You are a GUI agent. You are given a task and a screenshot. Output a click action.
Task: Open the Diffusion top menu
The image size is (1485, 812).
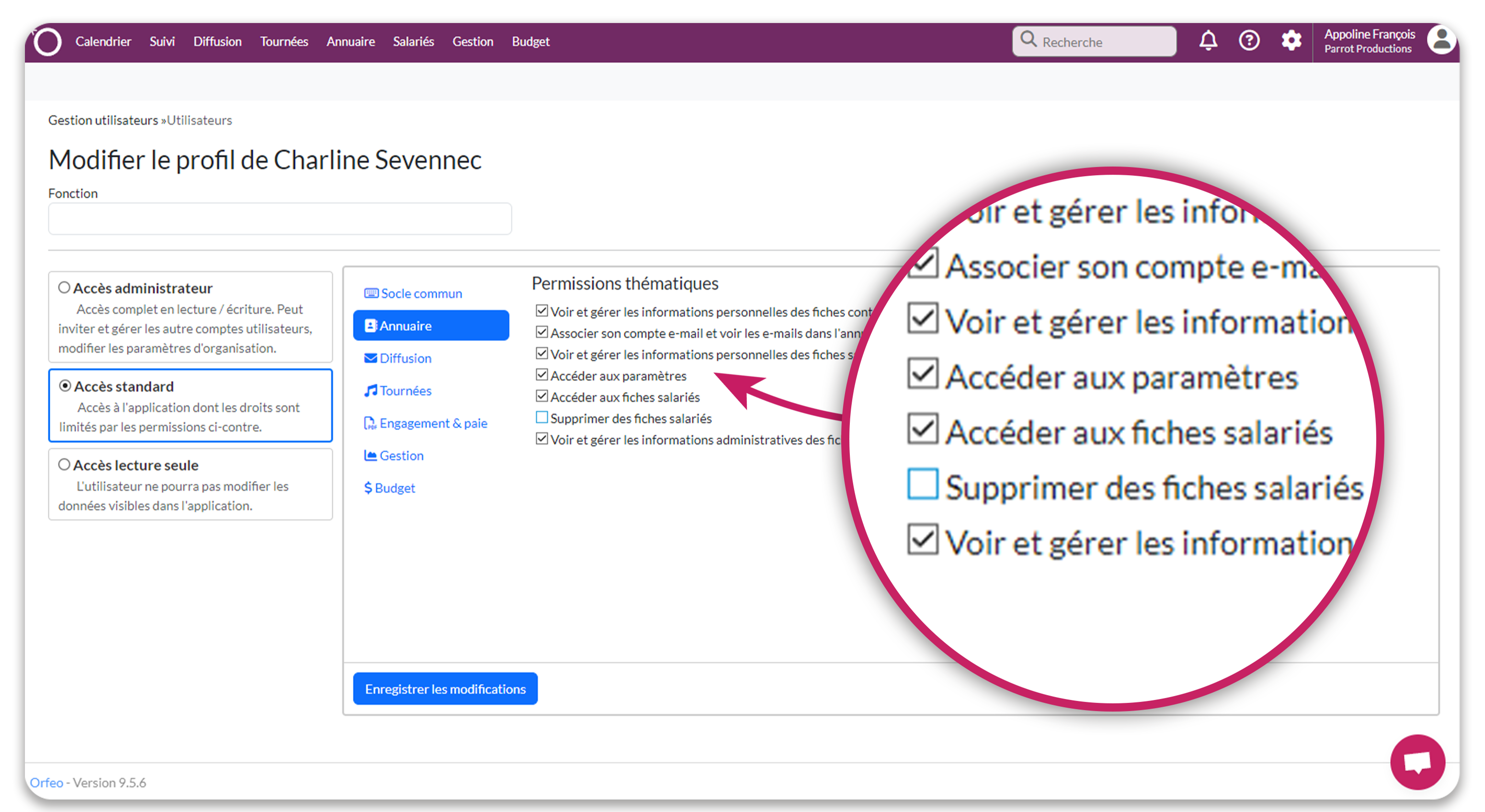pos(217,42)
